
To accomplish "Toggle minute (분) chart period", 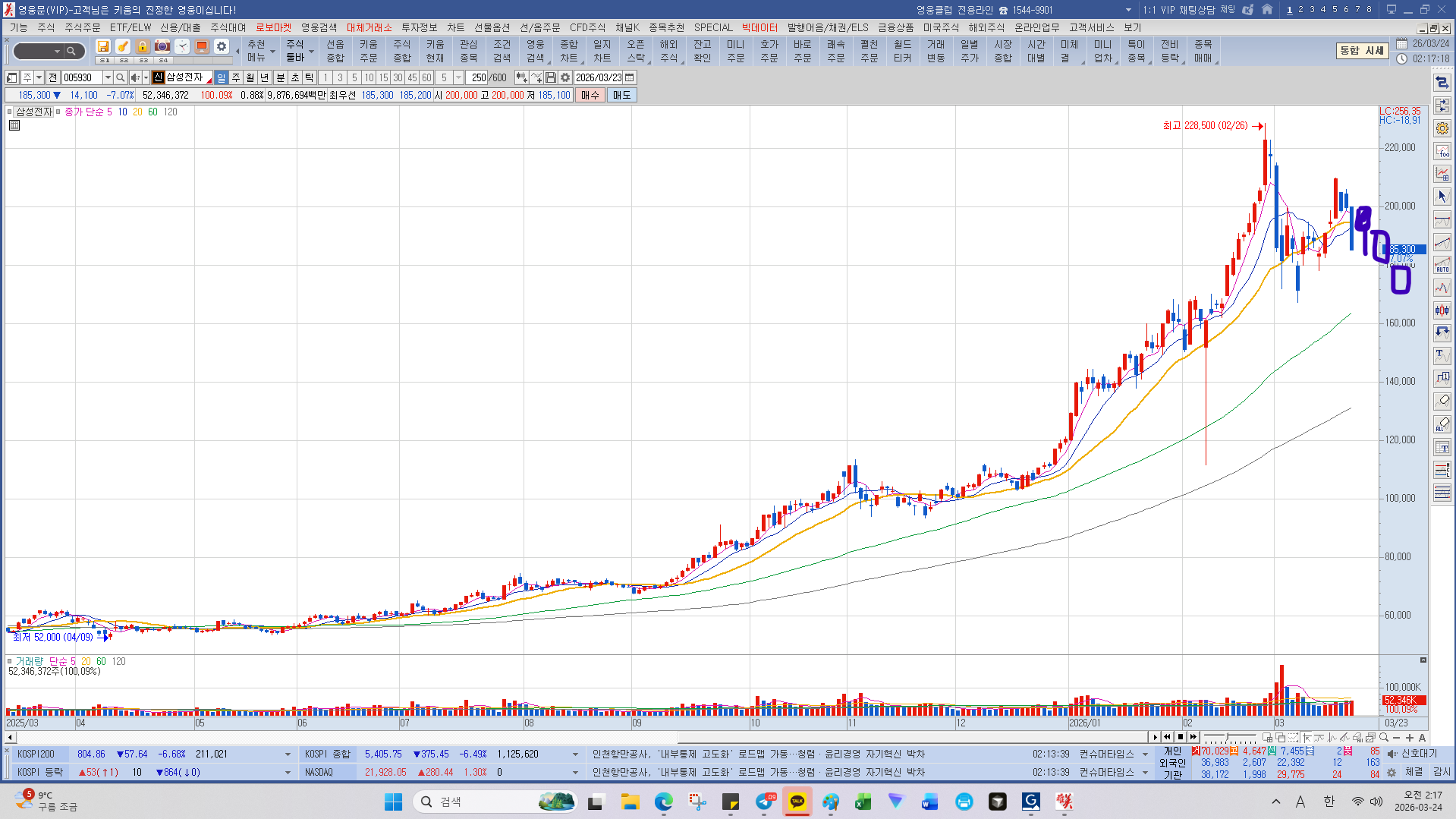I will [280, 77].
